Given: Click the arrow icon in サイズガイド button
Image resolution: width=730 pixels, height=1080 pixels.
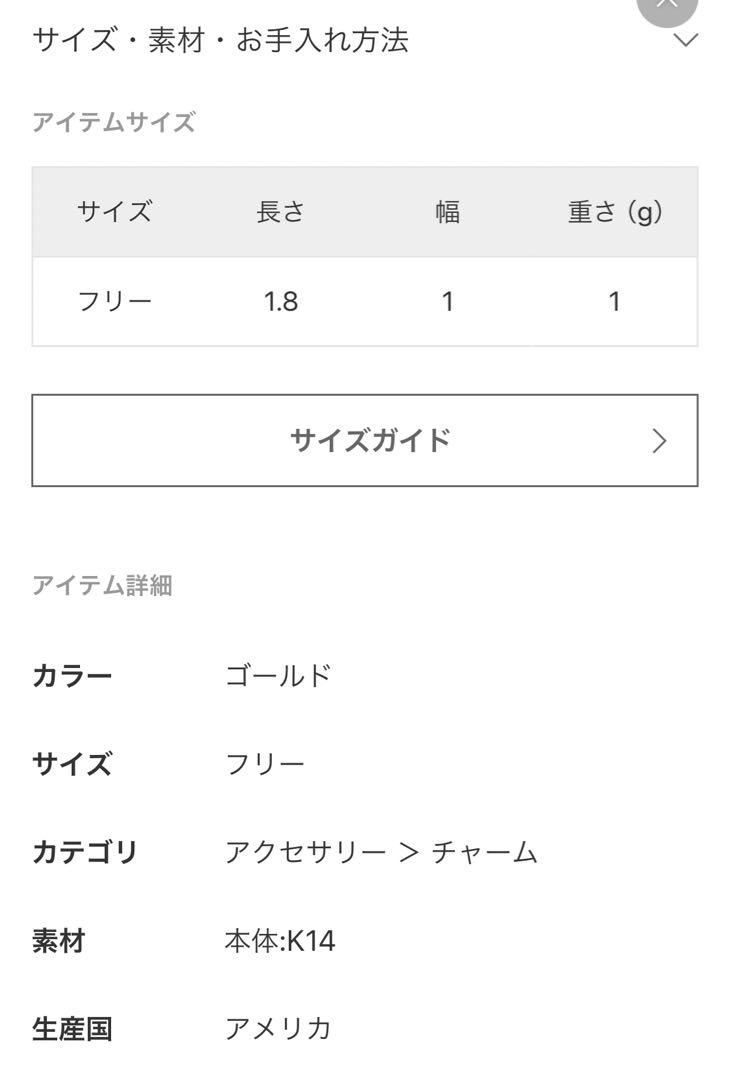Looking at the screenshot, I should (659, 441).
